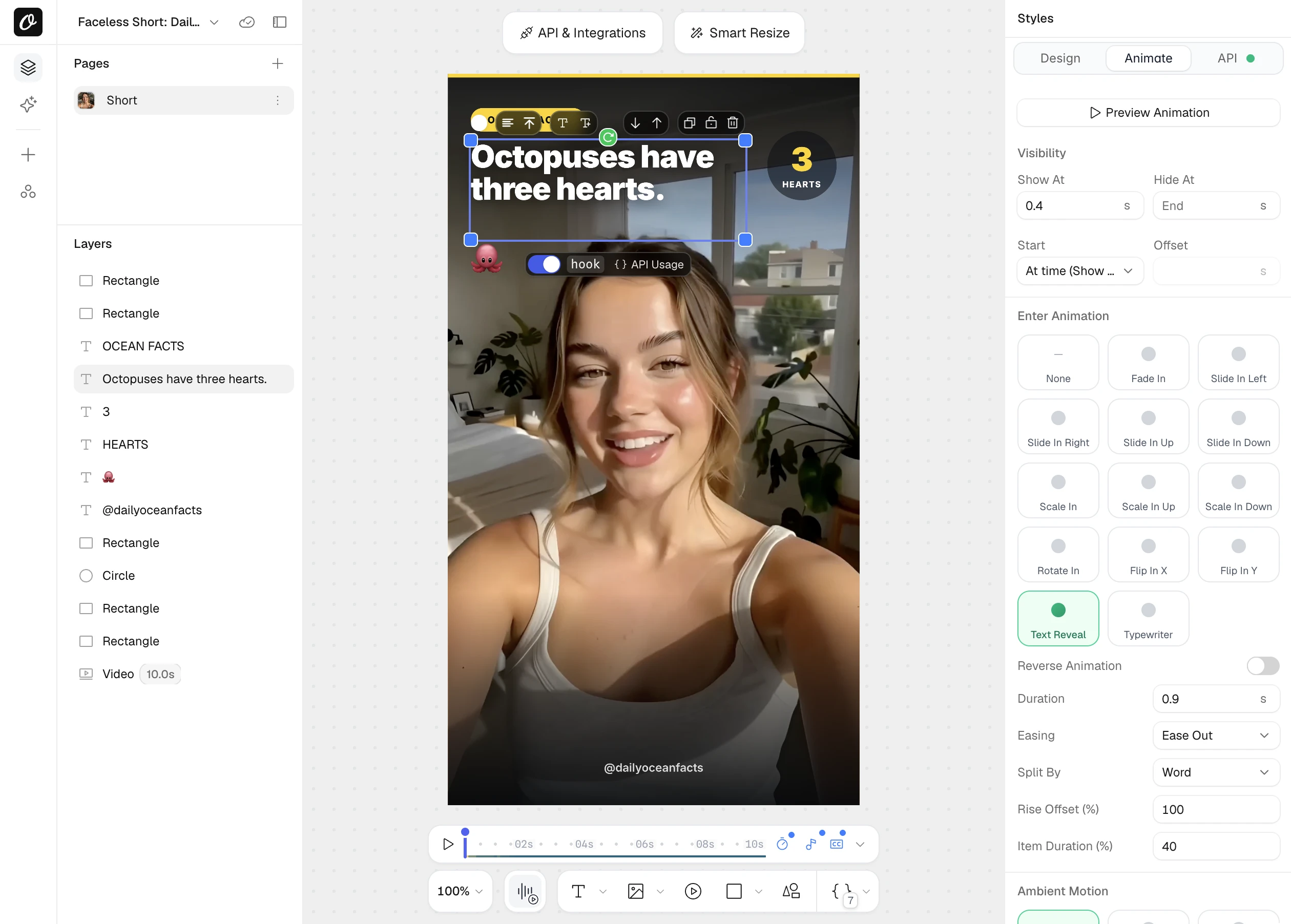Screen dimensions: 1291x924
Task: Open the Start timing dropdown
Action: (x=1079, y=271)
